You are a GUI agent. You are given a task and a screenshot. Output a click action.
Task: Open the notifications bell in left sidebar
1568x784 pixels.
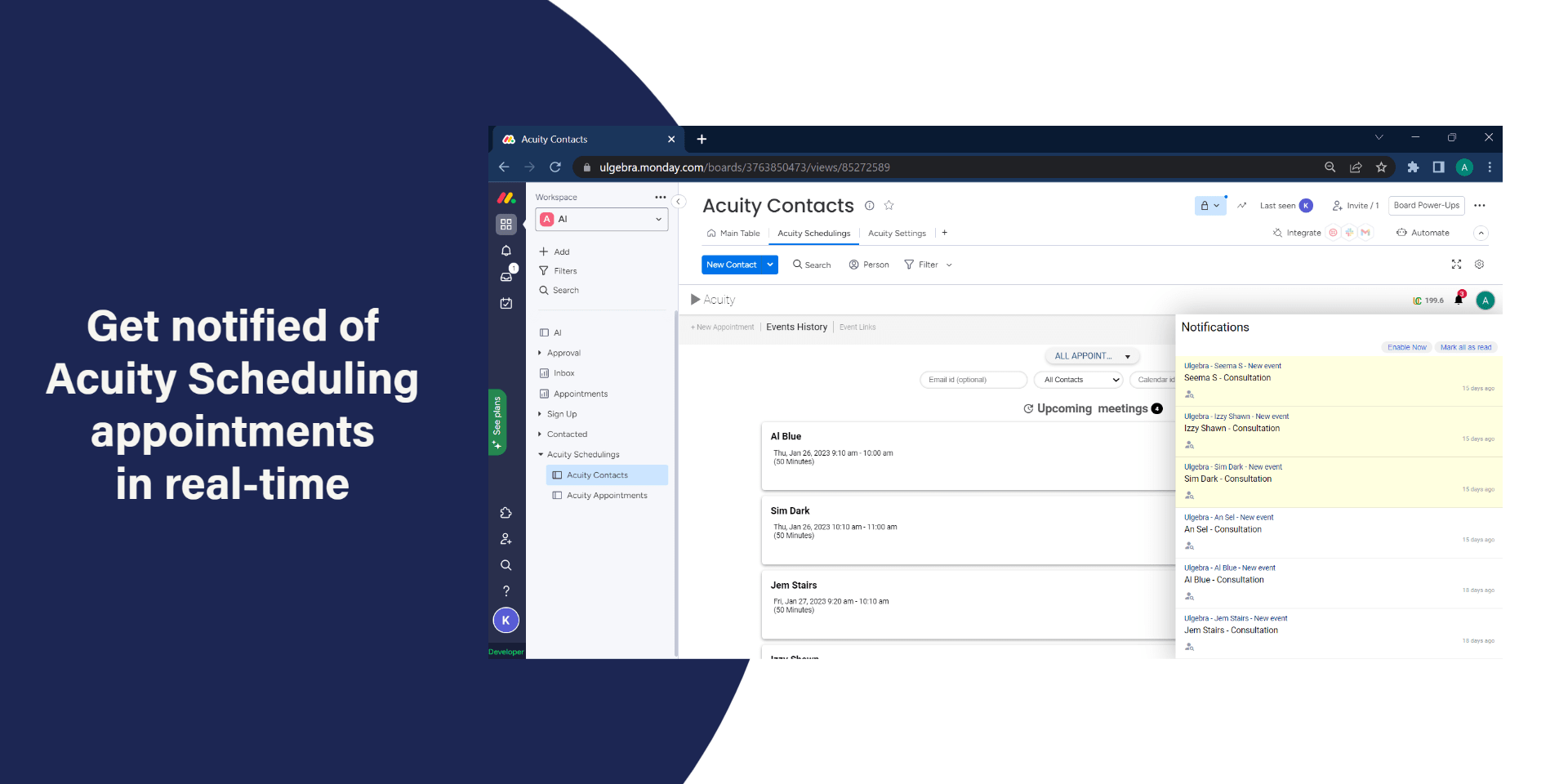click(506, 251)
